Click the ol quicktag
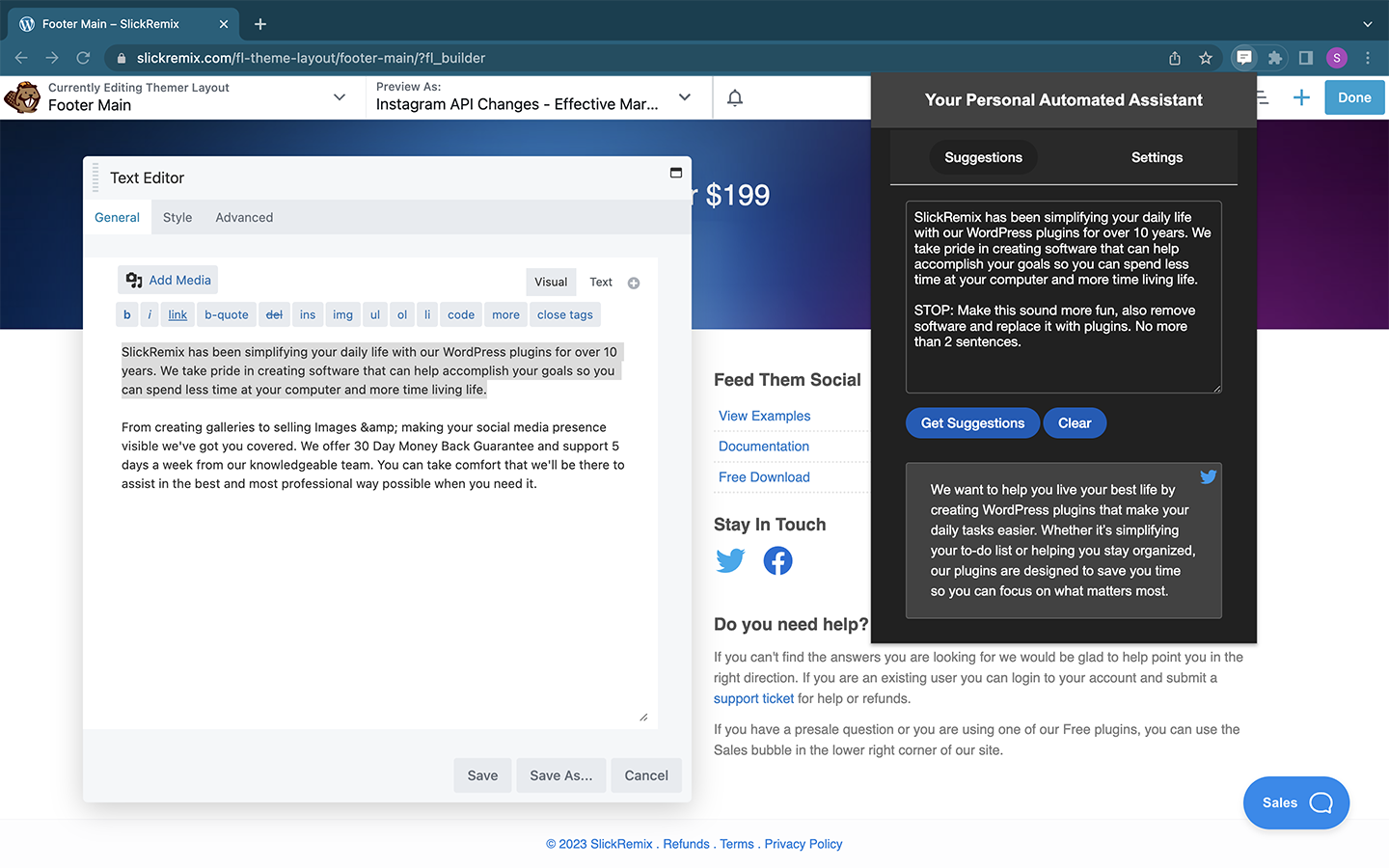The image size is (1389, 868). (x=402, y=314)
